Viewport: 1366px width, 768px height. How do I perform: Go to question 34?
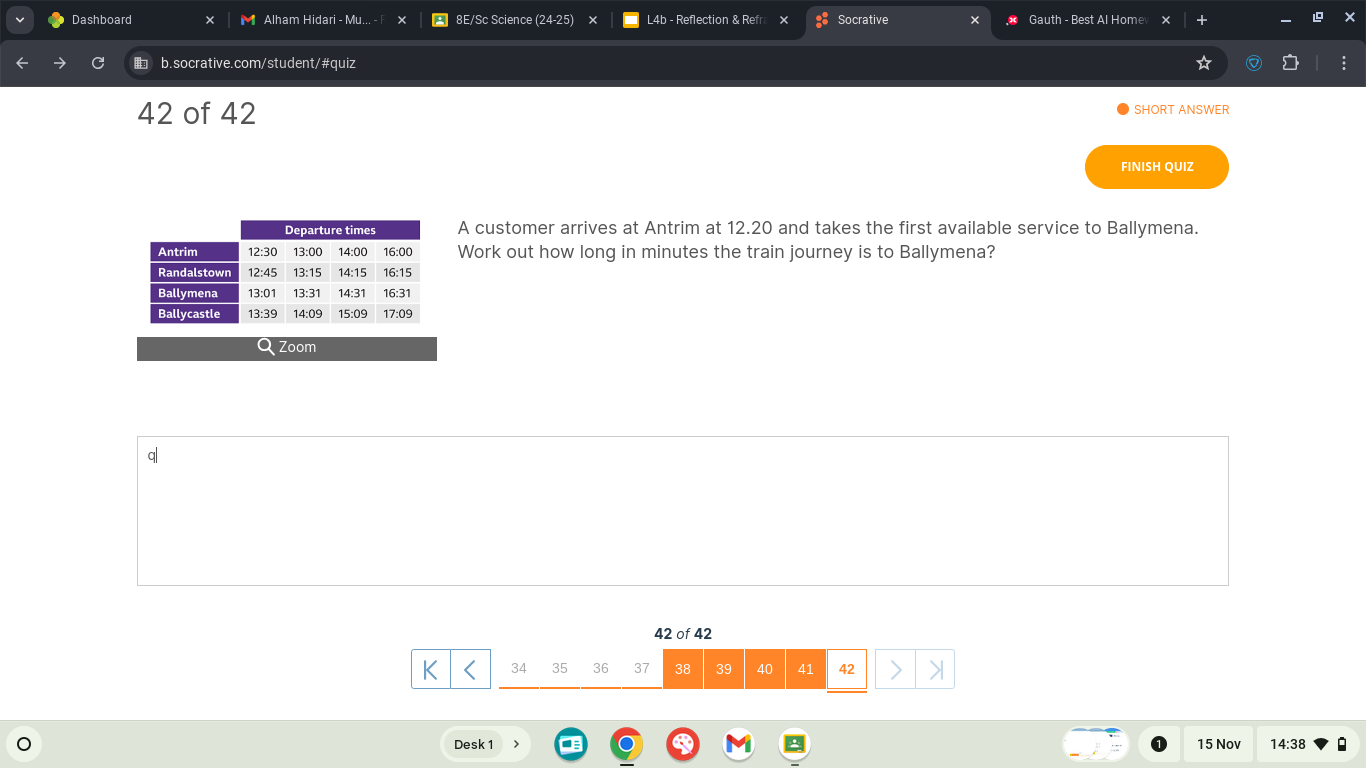(519, 669)
